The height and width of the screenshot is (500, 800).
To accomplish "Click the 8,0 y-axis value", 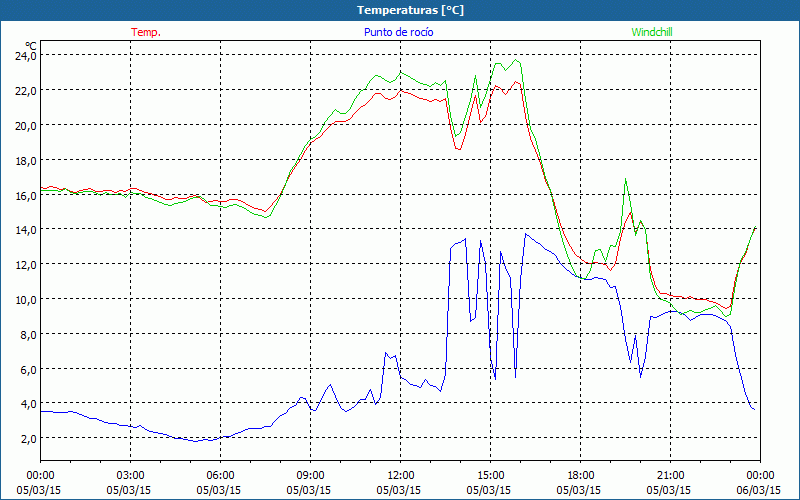I will tap(29, 335).
